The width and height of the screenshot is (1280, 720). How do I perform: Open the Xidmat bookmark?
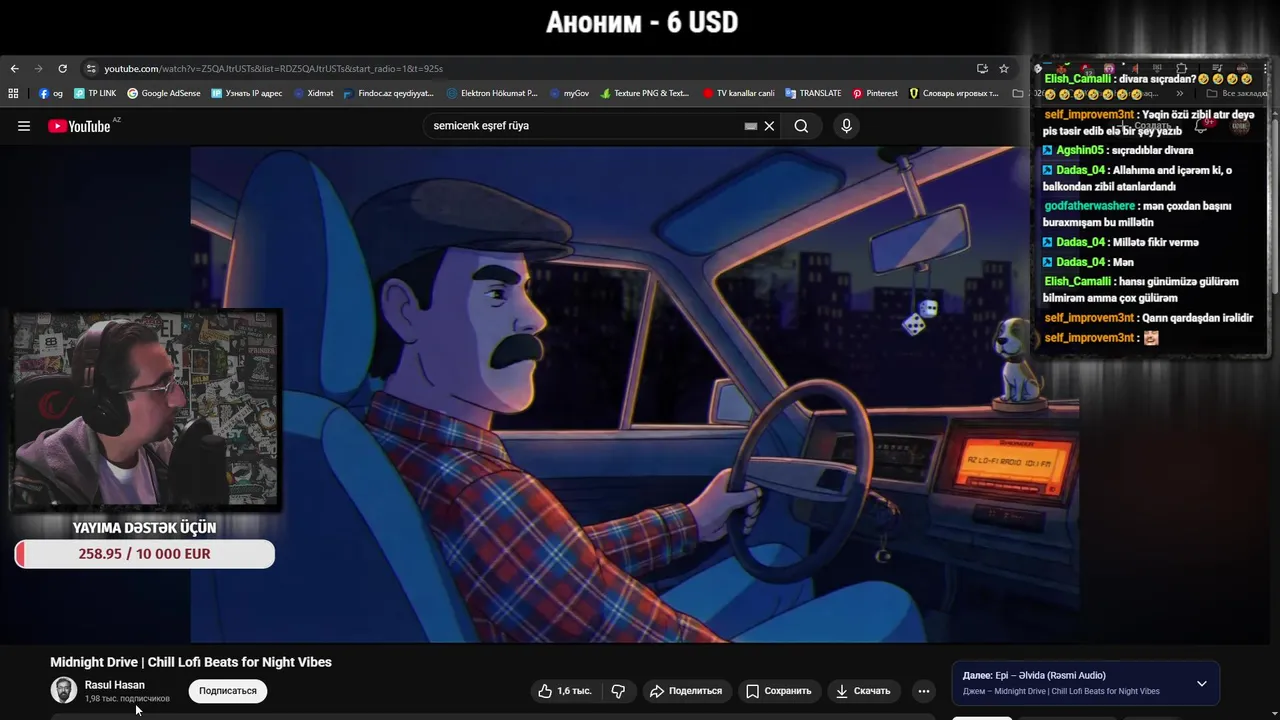pyautogui.click(x=313, y=93)
